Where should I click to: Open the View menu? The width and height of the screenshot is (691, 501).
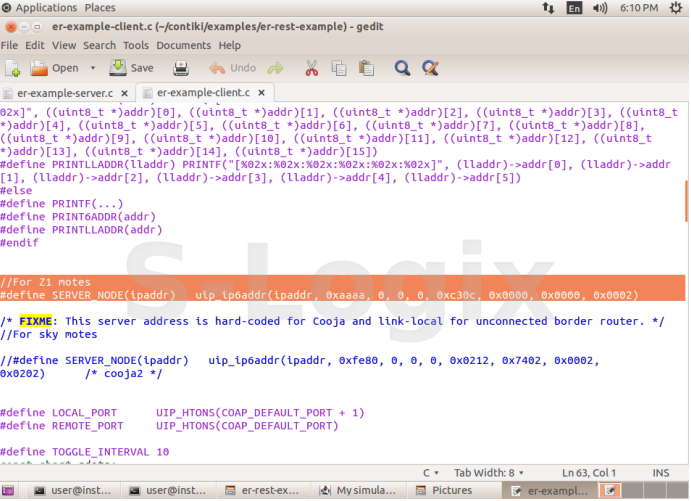(64, 45)
